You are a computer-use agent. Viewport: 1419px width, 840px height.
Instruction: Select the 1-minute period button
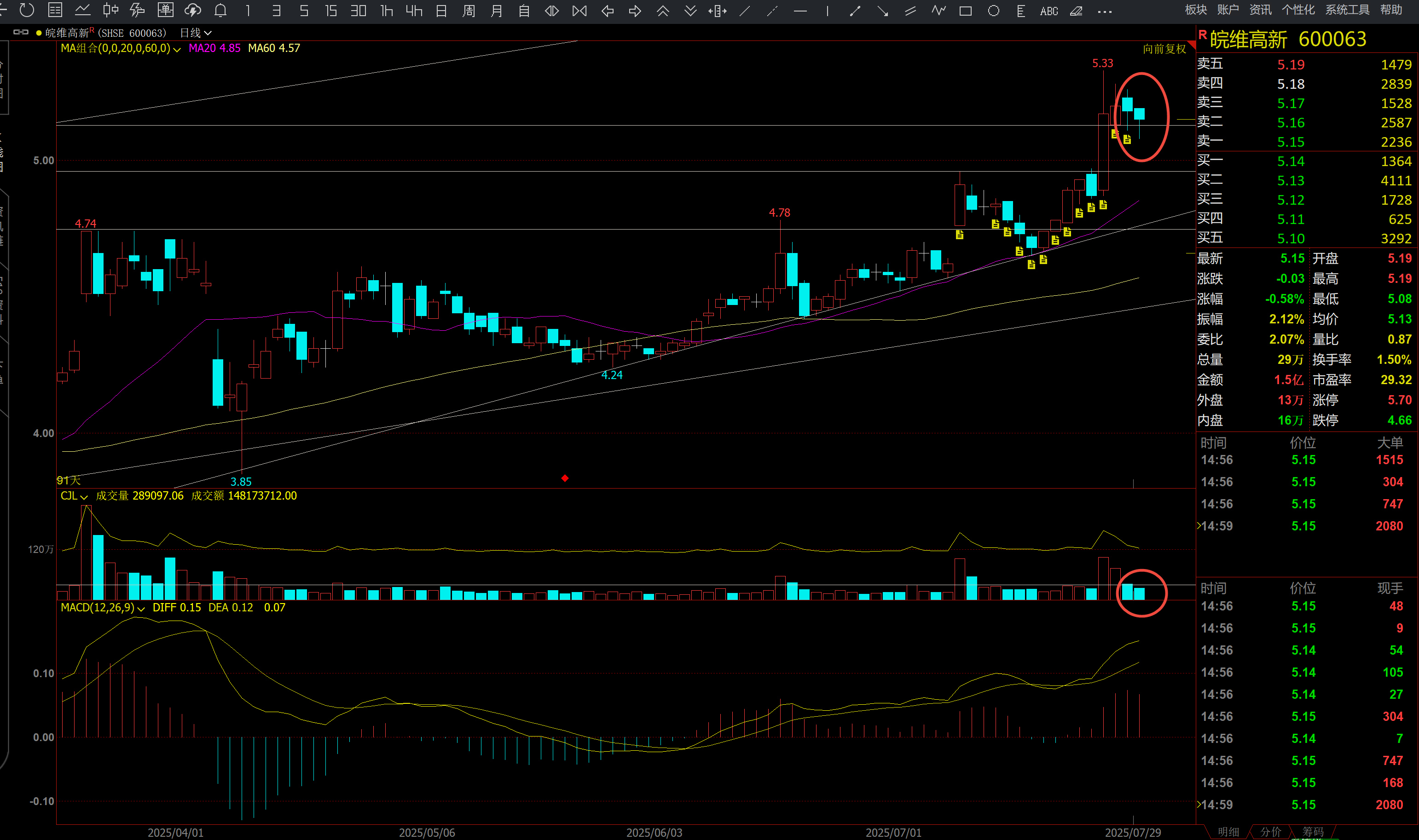(x=248, y=10)
